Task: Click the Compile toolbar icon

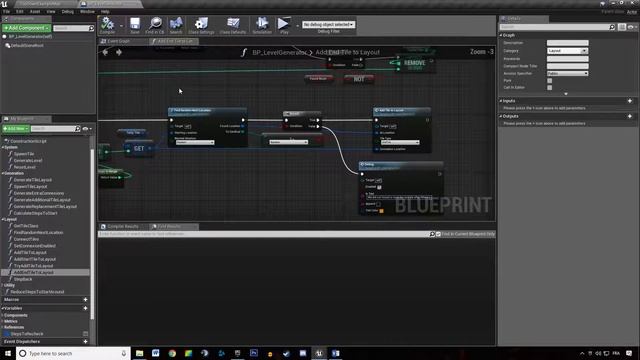Action: click(x=107, y=25)
